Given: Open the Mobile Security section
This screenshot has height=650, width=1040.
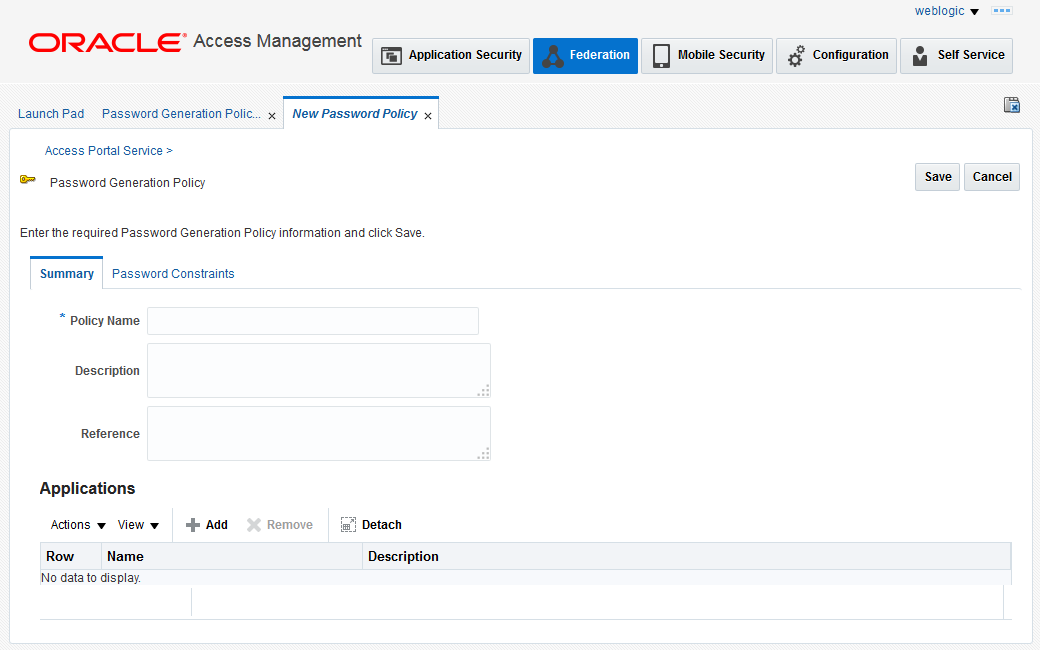Looking at the screenshot, I should (x=707, y=56).
